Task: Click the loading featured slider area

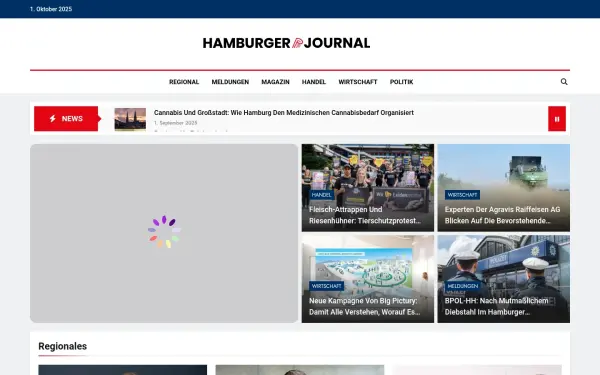Action: [x=164, y=233]
